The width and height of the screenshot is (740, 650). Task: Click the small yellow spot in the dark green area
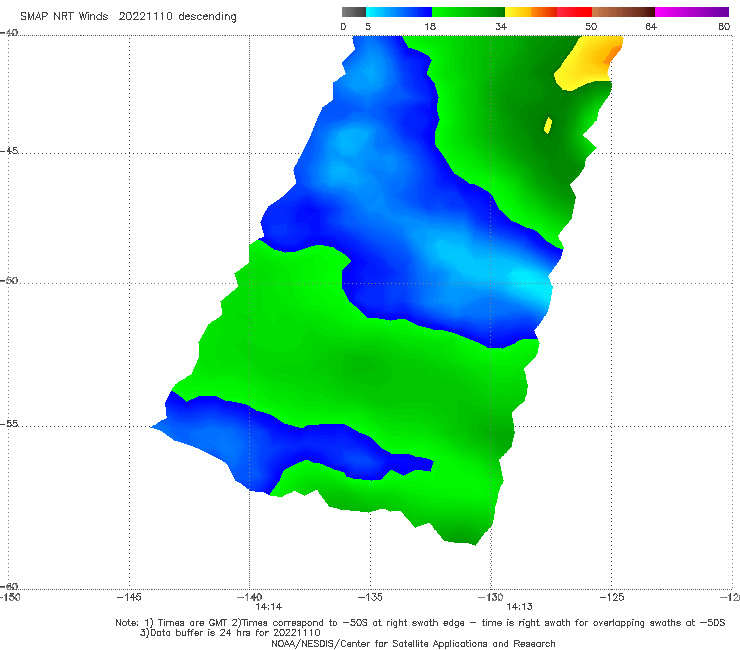click(x=548, y=125)
